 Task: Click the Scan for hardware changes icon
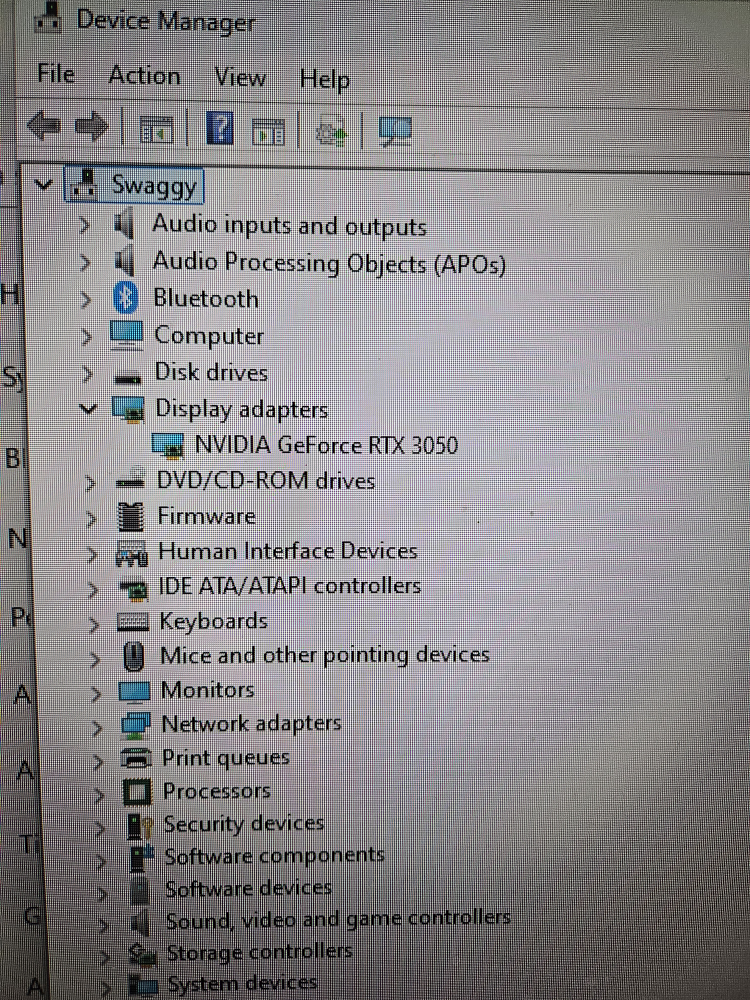coord(395,132)
